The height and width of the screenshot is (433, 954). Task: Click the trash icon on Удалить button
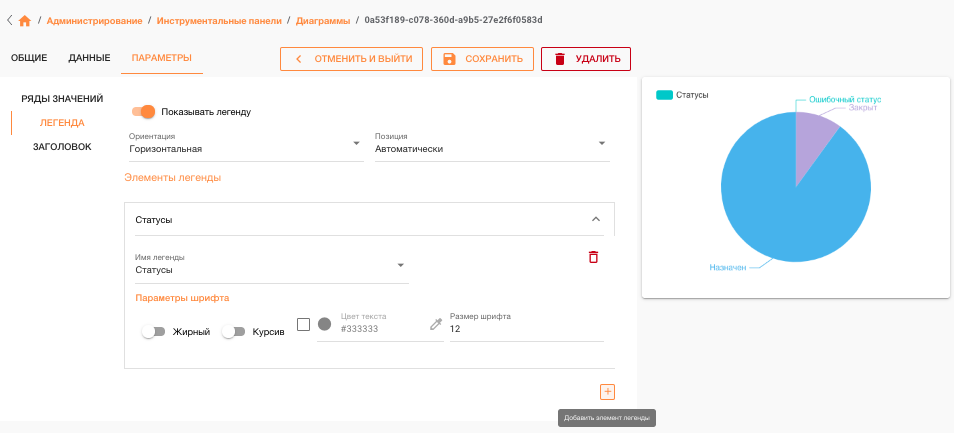pyautogui.click(x=560, y=59)
